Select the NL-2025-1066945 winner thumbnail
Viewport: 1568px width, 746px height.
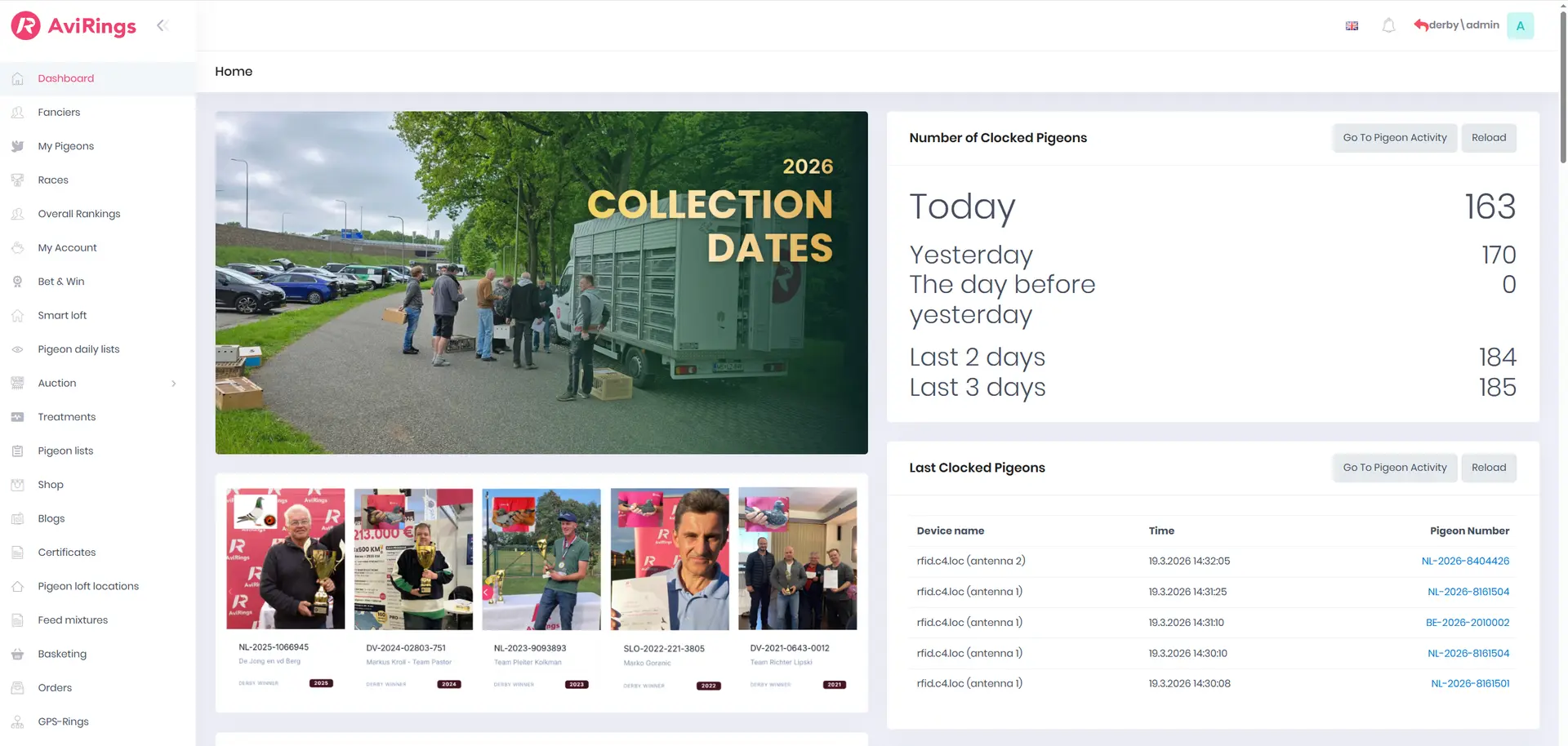click(285, 559)
